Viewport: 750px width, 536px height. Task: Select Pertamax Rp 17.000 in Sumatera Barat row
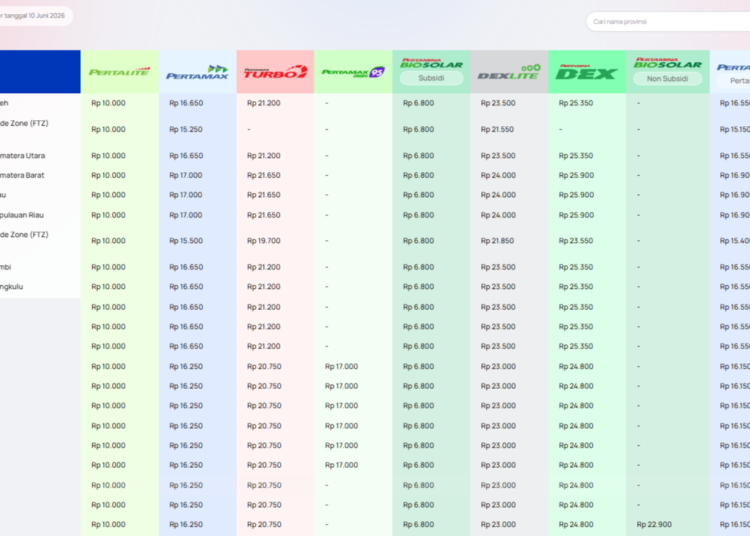pos(186,175)
